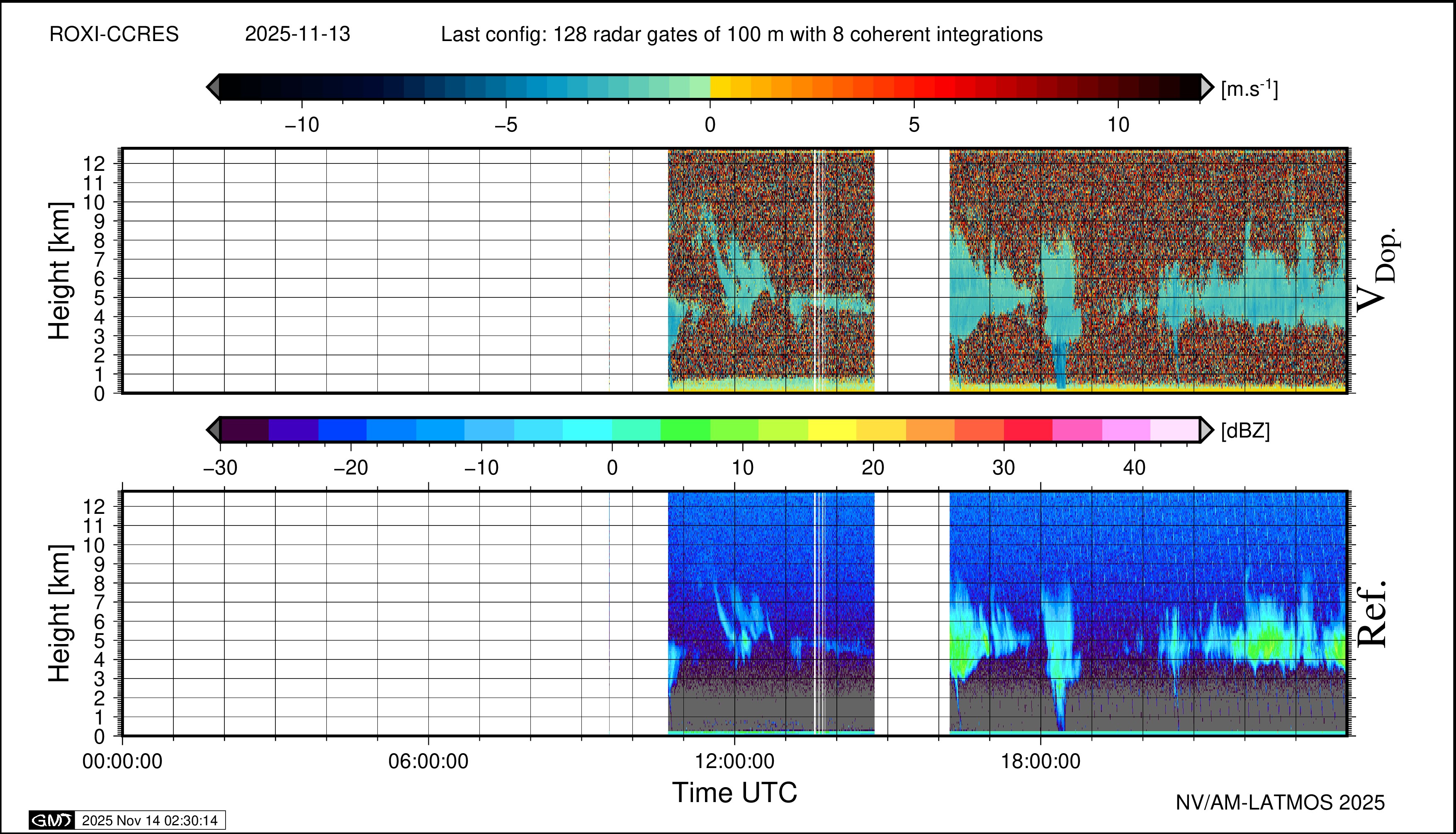Click the pink segment near 40 dBZ
Screen dimensions: 1456x834
point(1126,430)
